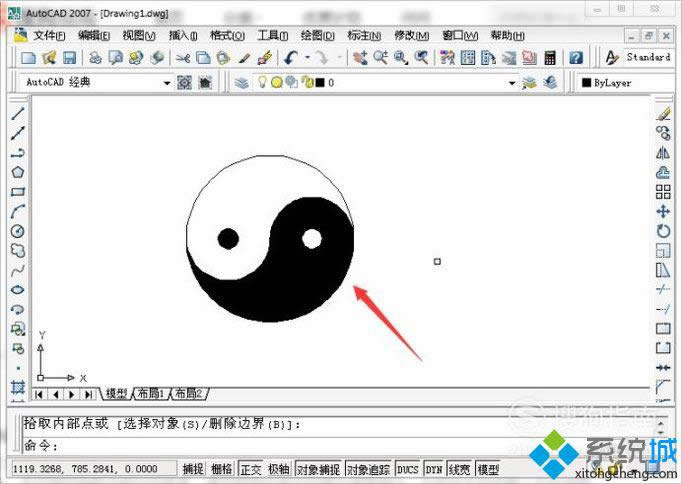Click the Copy Object modify tool
The image size is (682, 484).
tap(663, 133)
